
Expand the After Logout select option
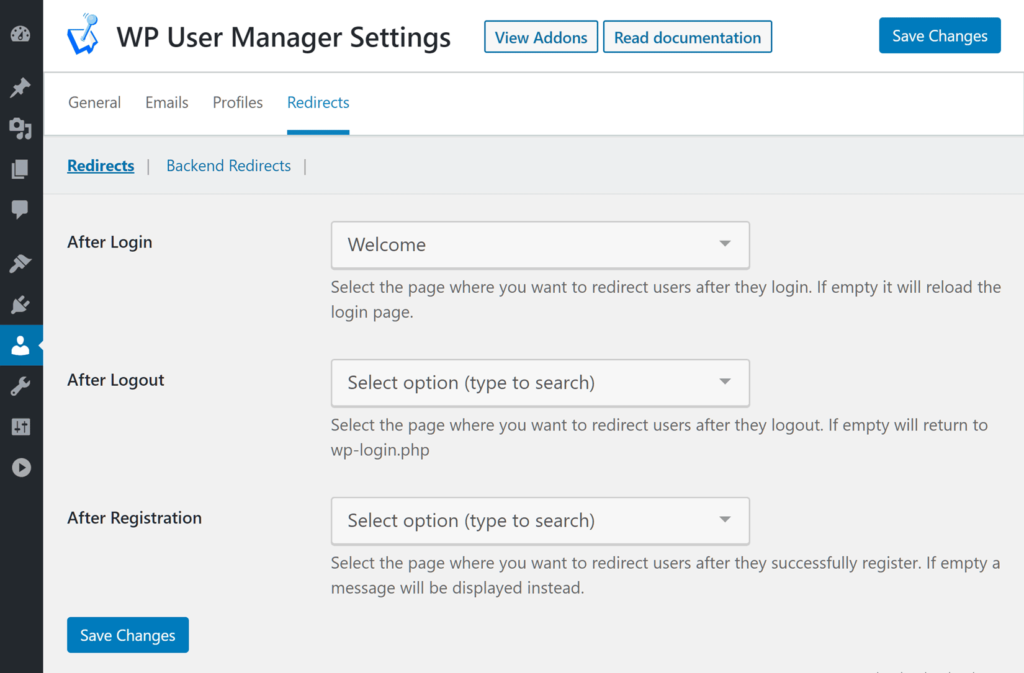[x=540, y=383]
